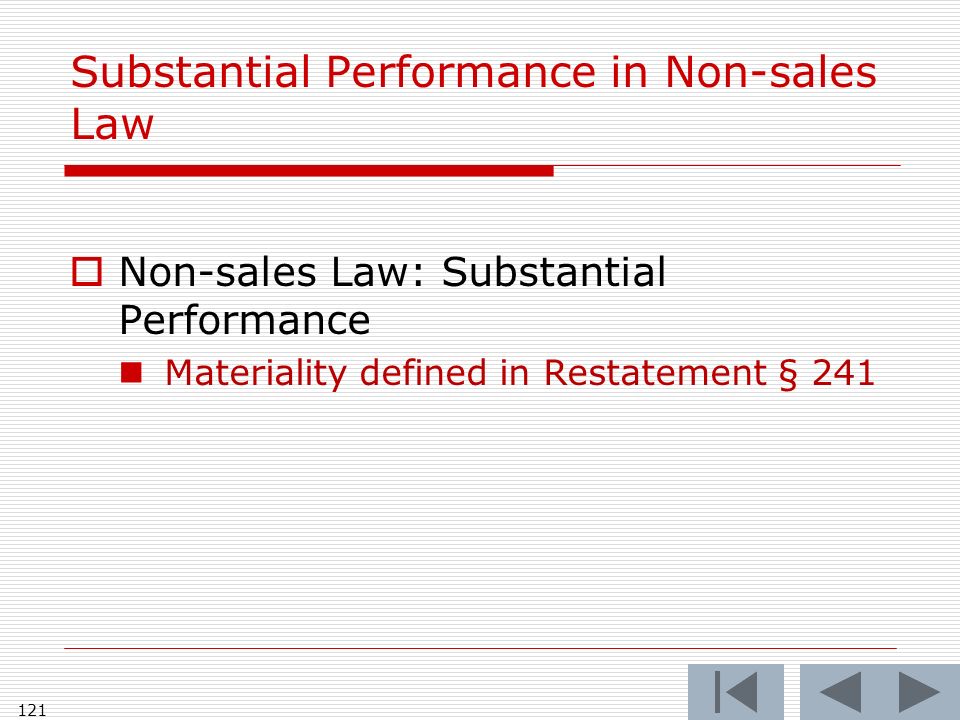Select the § section symbol
This screenshot has width=960, height=720.
tap(789, 373)
